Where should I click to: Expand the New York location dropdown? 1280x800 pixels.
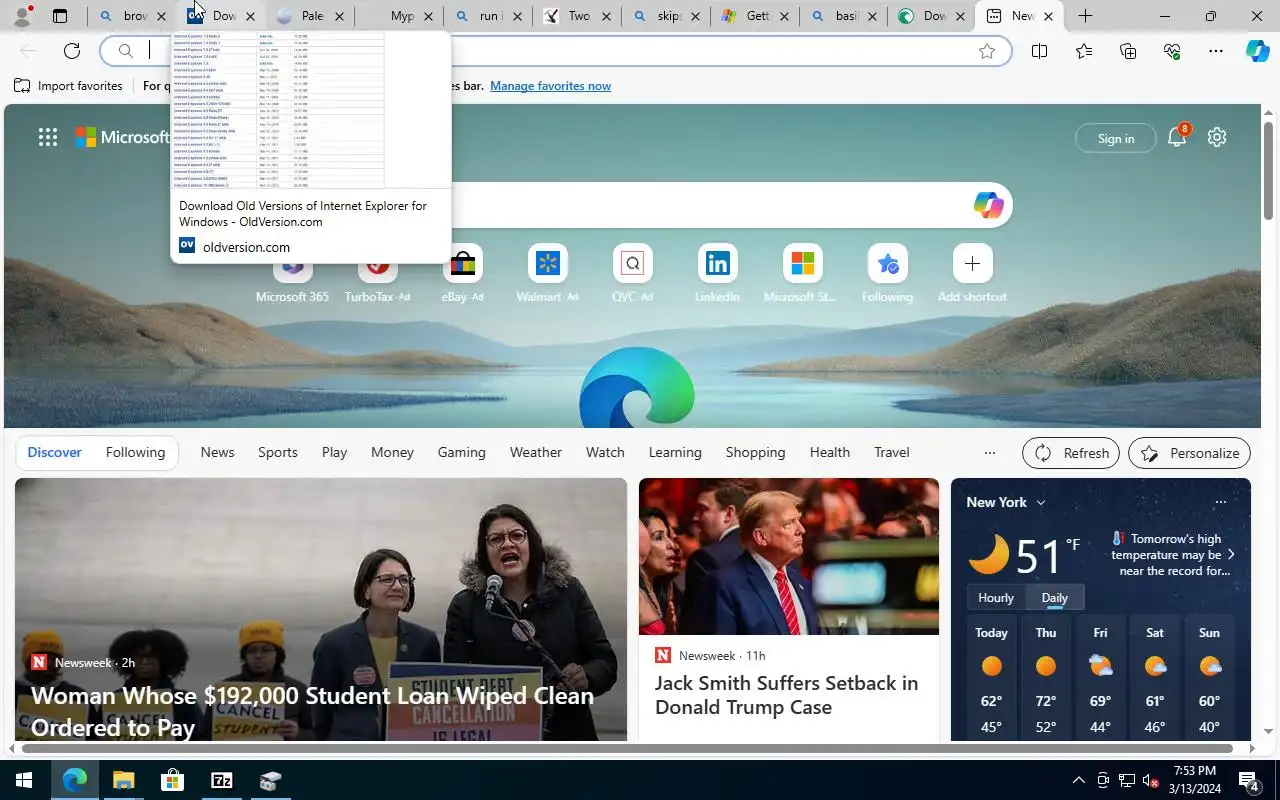pos(1041,502)
